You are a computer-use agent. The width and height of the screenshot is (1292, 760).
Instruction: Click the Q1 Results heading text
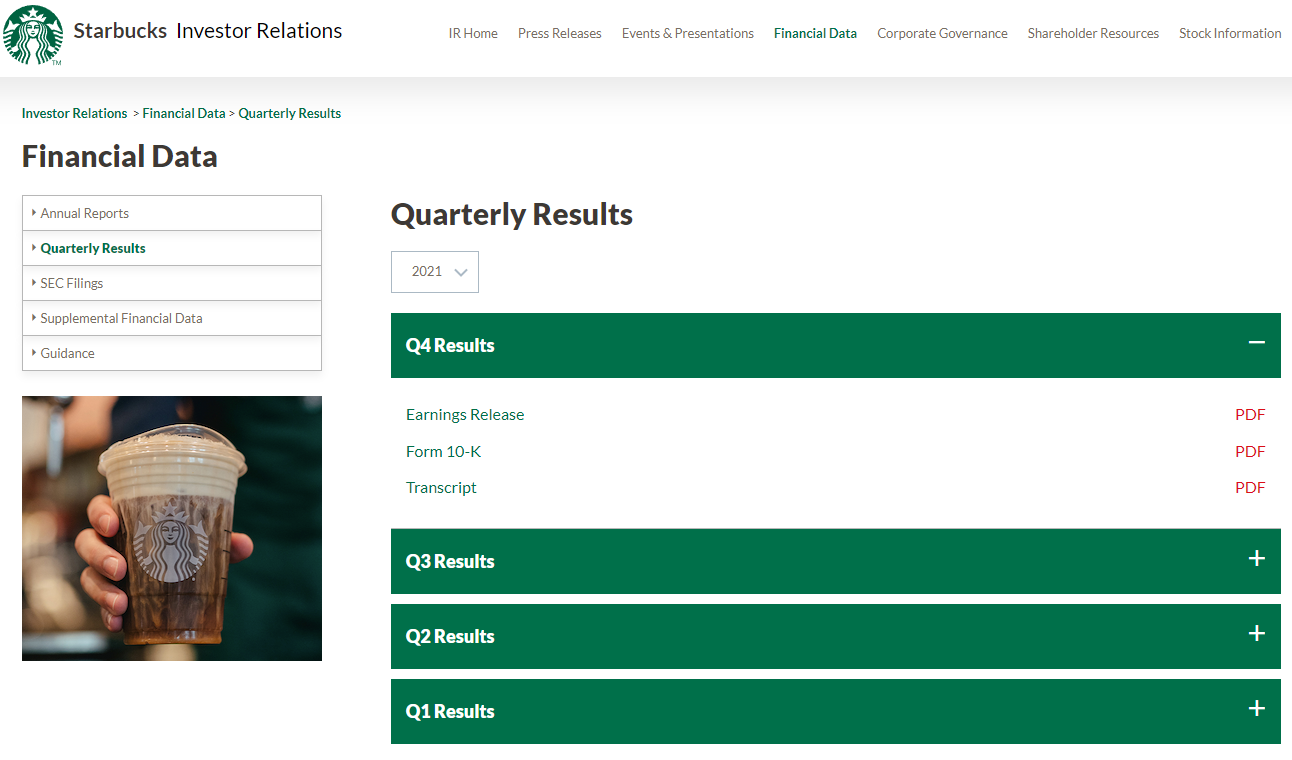pos(450,711)
